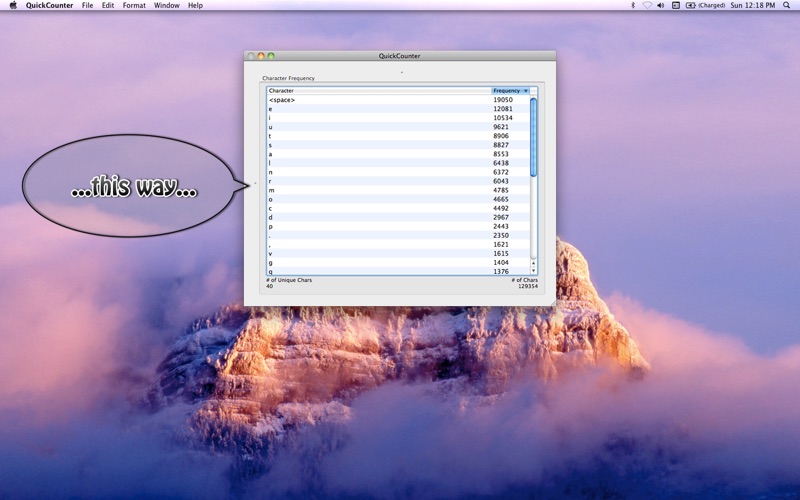Click the frequency value 19050

[x=503, y=99]
